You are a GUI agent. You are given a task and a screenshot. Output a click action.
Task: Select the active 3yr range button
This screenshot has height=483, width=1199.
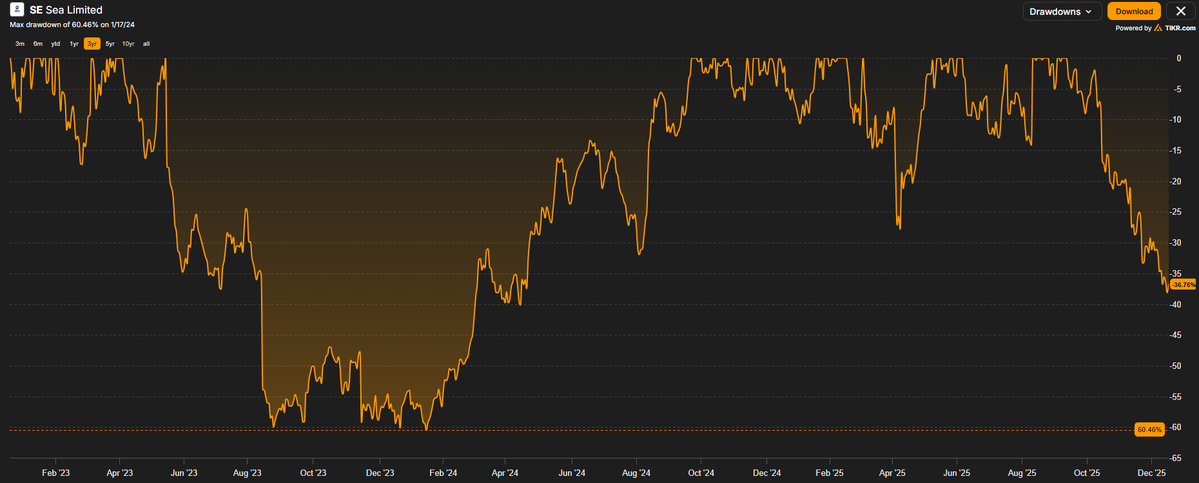tap(92, 44)
